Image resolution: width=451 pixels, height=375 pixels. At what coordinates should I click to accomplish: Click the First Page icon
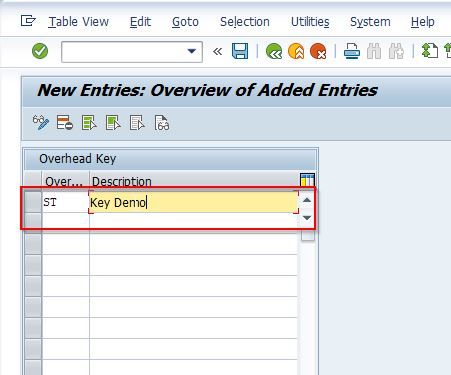[430, 51]
